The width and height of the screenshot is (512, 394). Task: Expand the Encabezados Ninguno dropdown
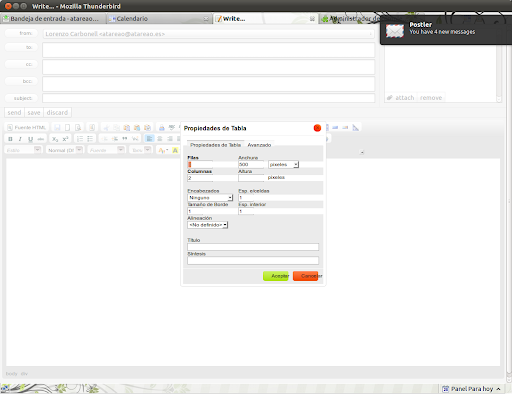[x=210, y=198]
